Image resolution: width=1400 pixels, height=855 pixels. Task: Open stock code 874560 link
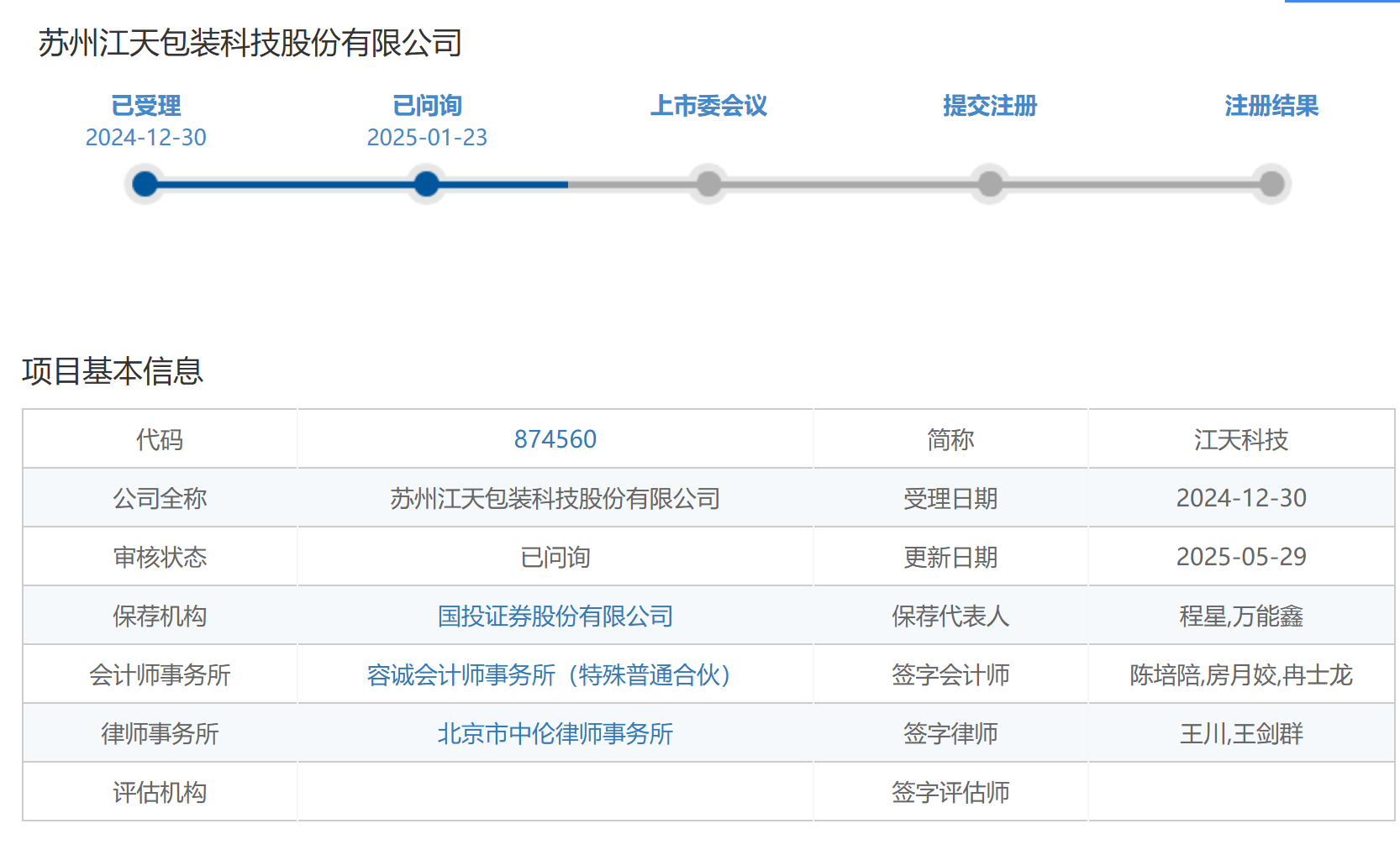pos(555,439)
